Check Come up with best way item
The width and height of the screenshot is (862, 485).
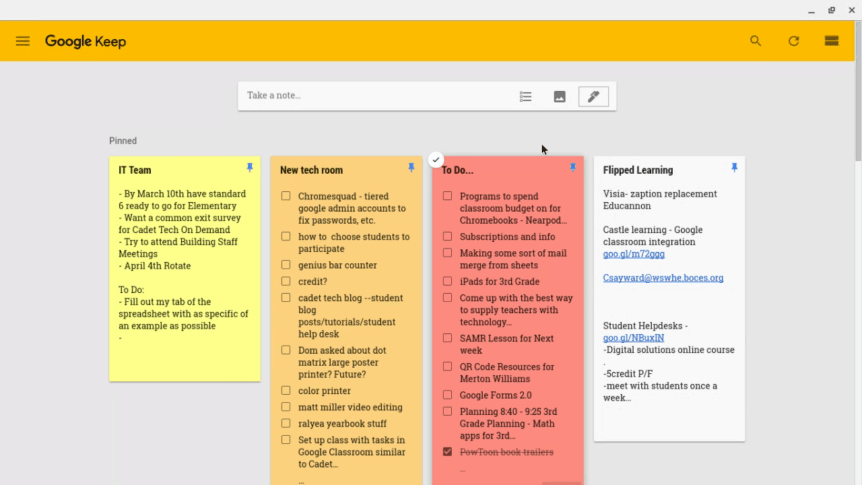pos(447,297)
